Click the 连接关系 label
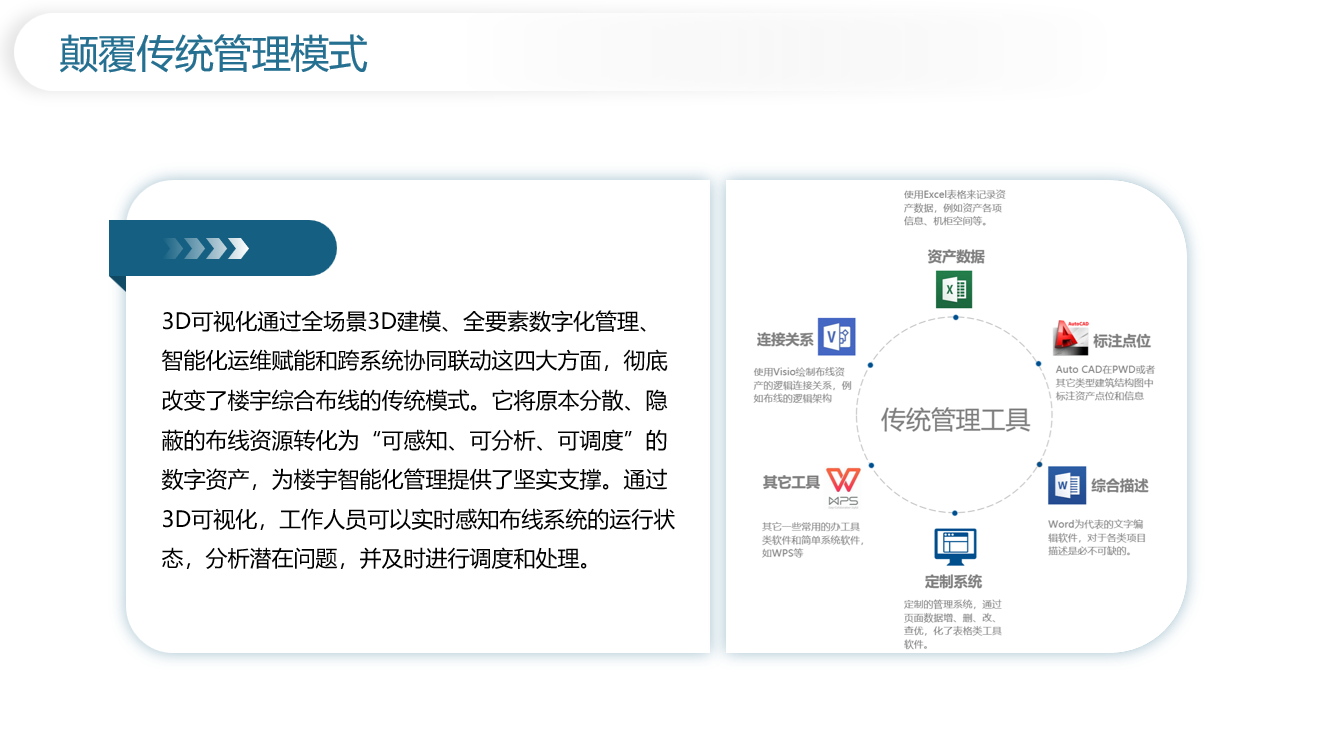The width and height of the screenshot is (1318, 740). point(785,340)
